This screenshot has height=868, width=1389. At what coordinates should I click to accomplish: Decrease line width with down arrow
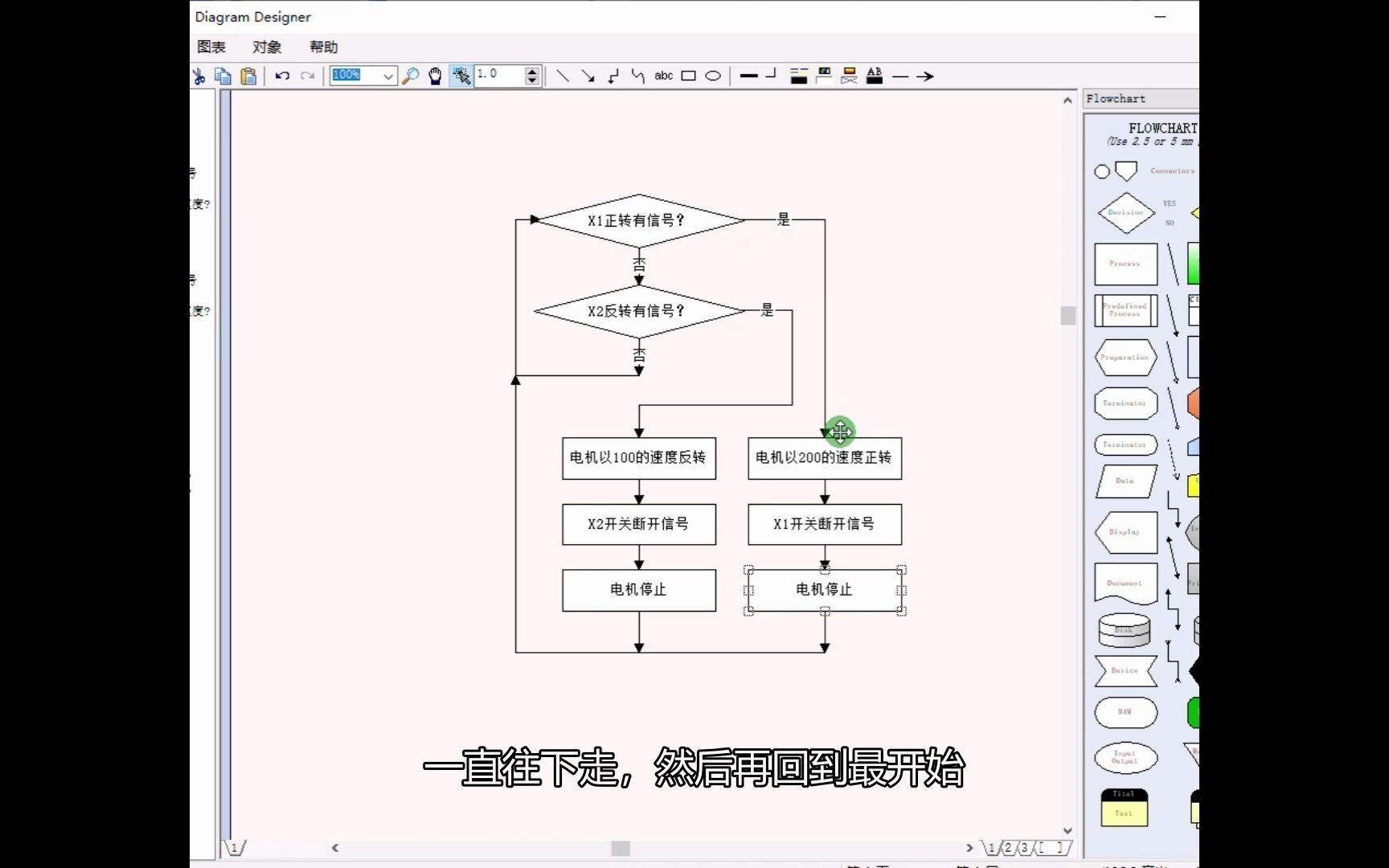pos(532,80)
